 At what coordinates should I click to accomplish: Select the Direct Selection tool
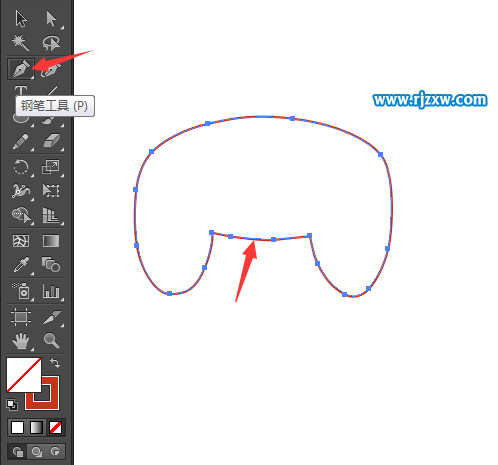(x=51, y=19)
